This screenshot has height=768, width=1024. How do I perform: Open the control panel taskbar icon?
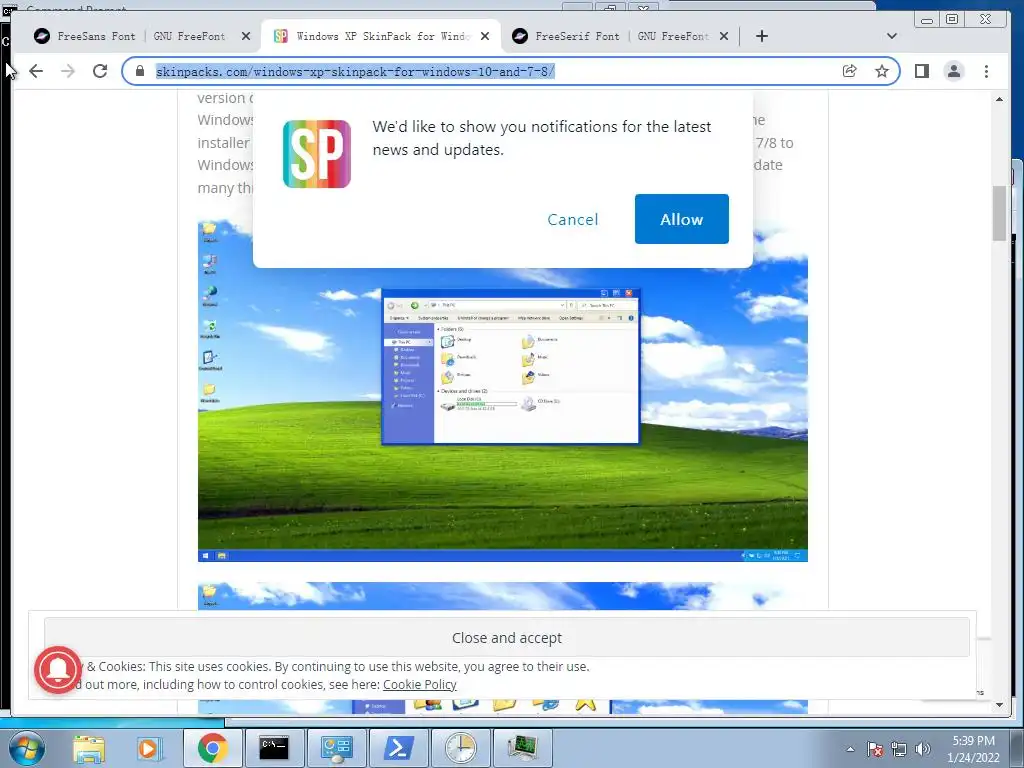336,748
